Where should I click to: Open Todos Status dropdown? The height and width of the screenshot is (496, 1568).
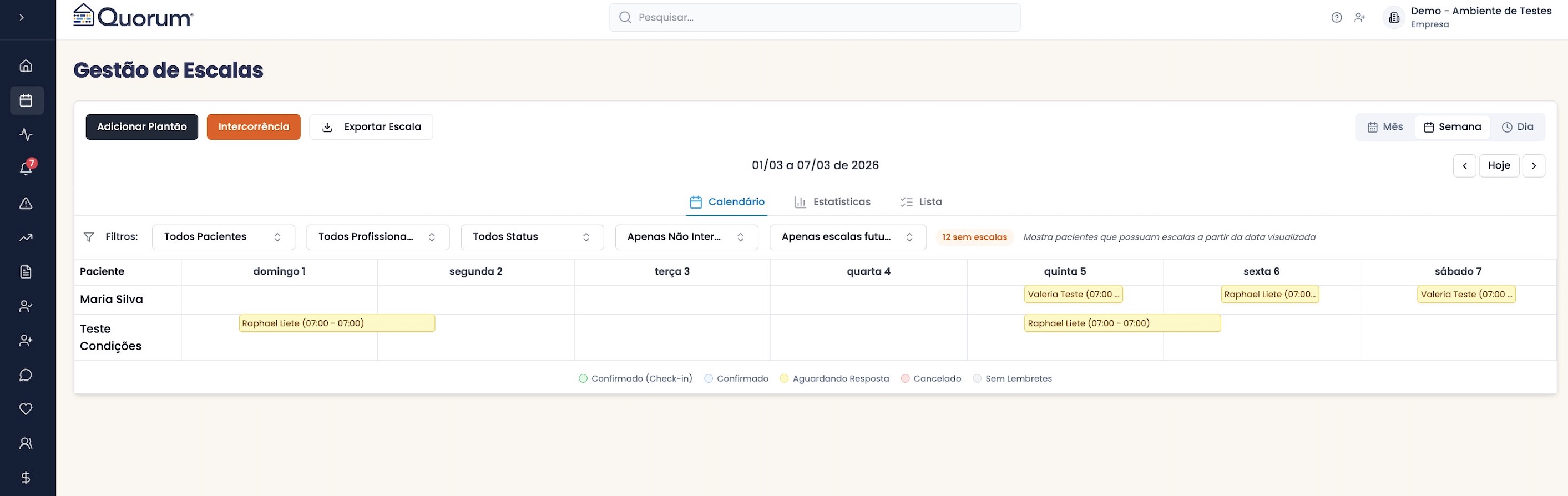(532, 237)
